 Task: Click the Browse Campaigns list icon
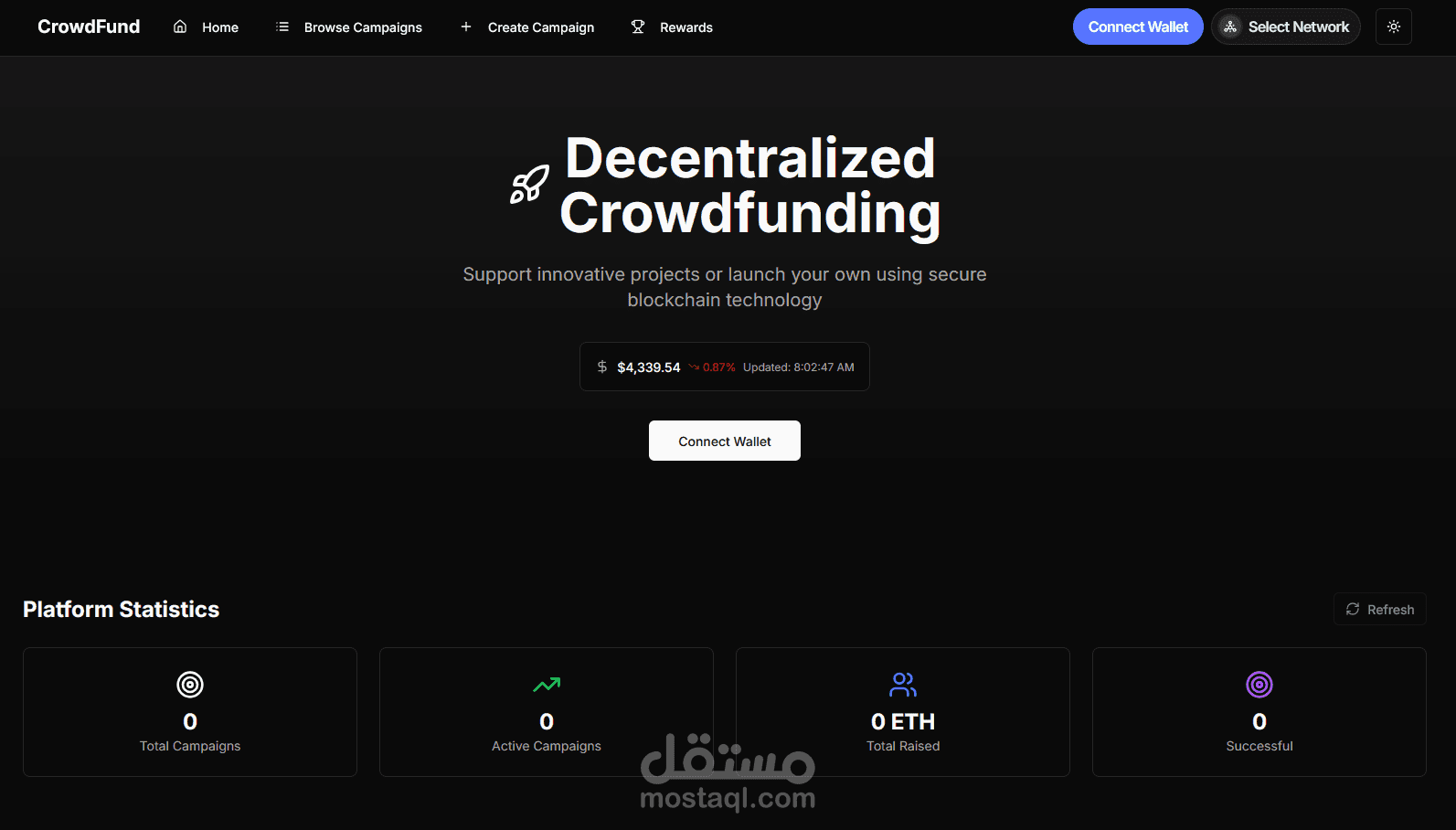[x=282, y=27]
